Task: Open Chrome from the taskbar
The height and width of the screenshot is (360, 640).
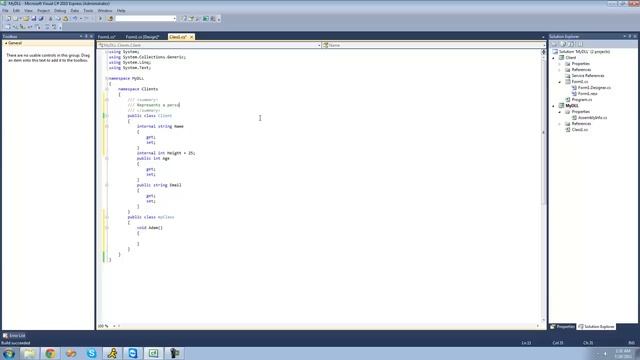Action: coord(50,353)
